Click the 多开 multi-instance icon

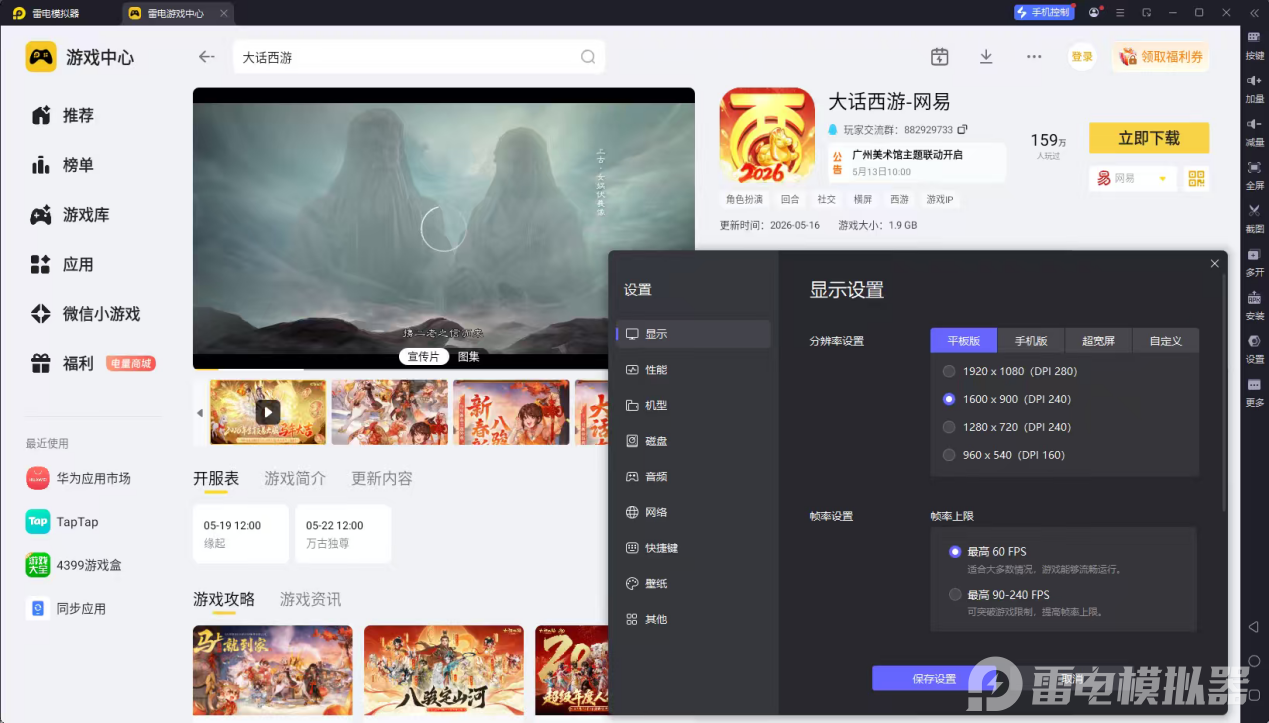[1254, 261]
